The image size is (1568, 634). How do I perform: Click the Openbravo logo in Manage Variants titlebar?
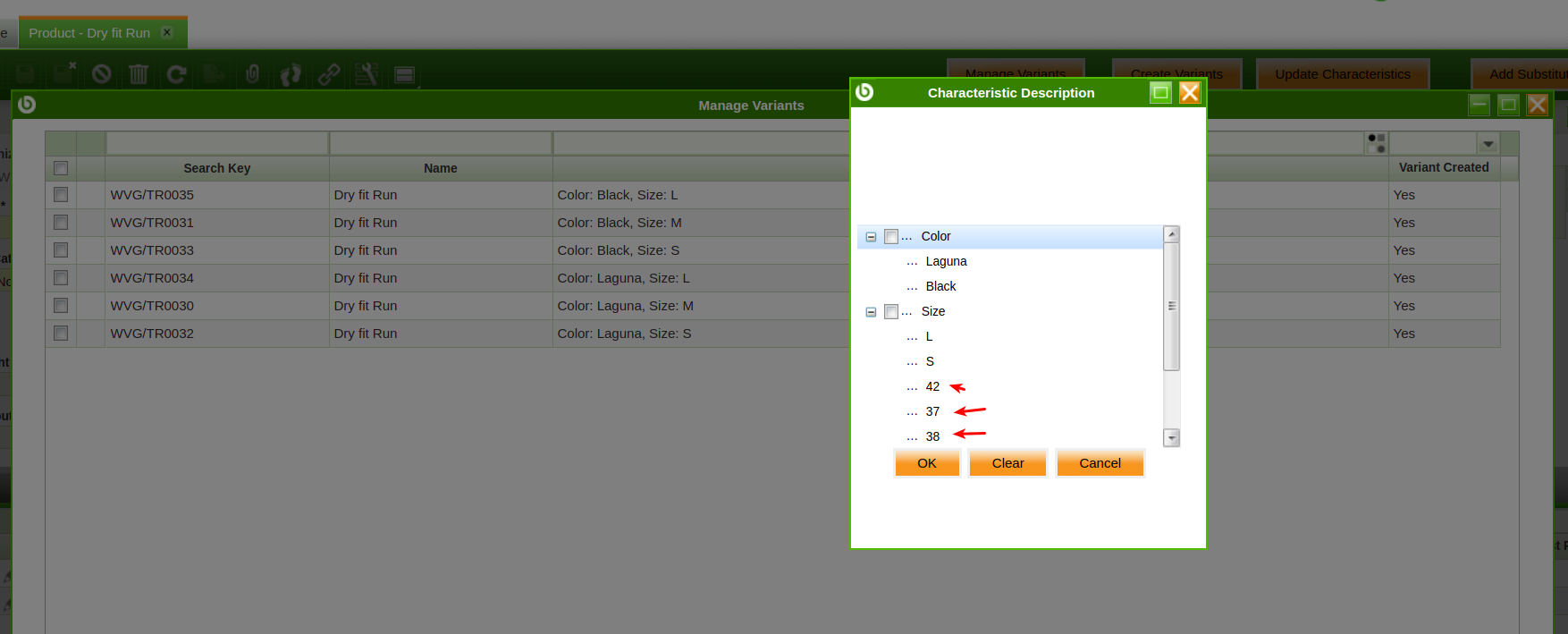pos(27,105)
